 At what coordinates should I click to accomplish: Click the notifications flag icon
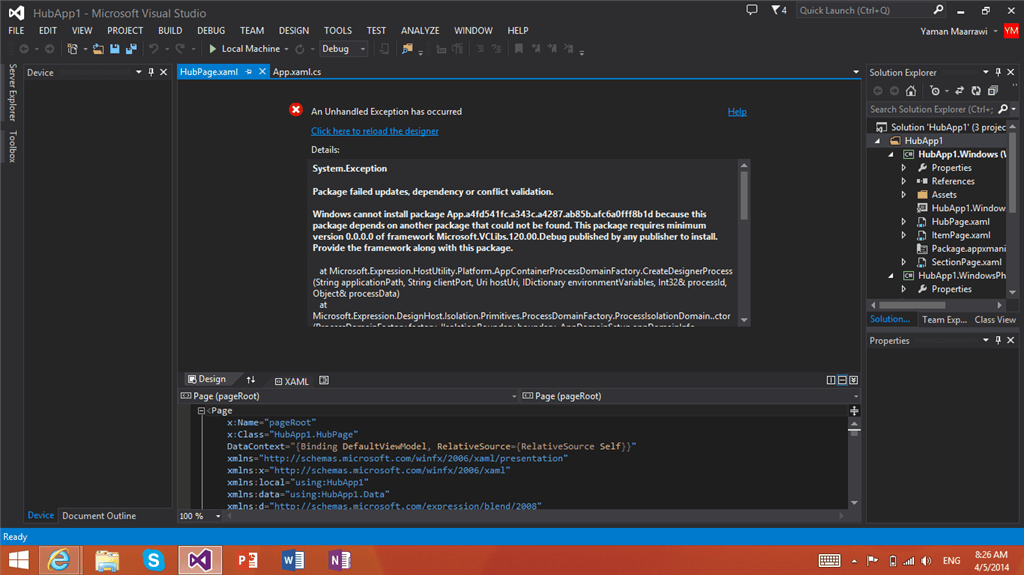click(x=778, y=10)
